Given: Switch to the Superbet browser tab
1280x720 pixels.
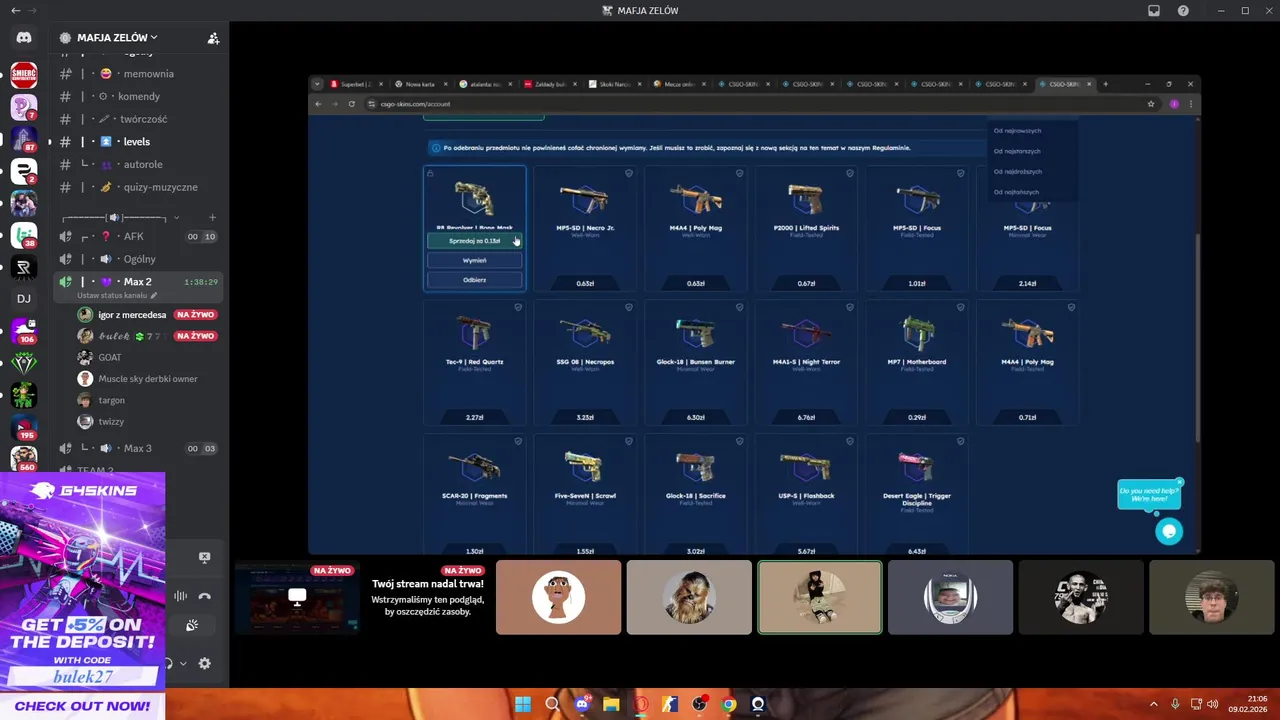Looking at the screenshot, I should [354, 84].
